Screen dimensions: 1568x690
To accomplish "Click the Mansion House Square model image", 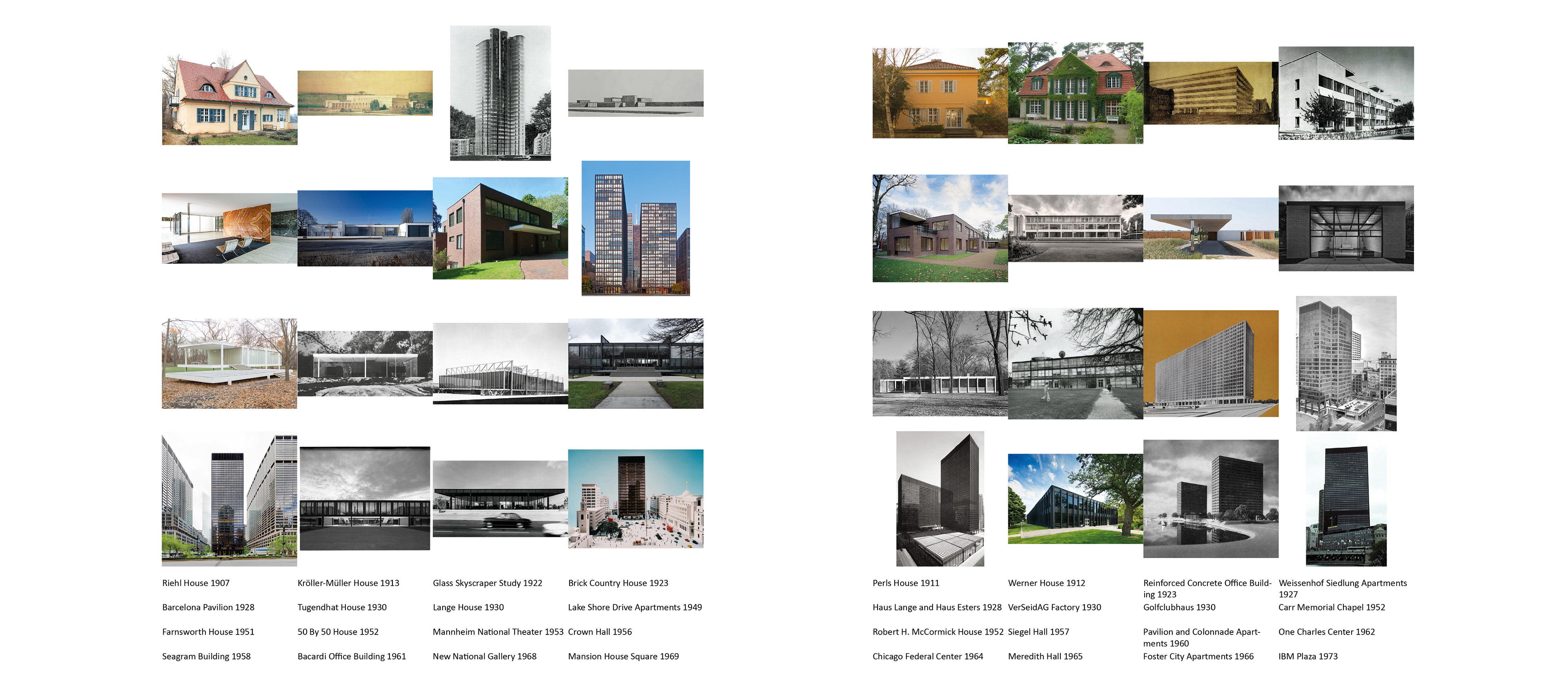I will pyautogui.click(x=635, y=499).
